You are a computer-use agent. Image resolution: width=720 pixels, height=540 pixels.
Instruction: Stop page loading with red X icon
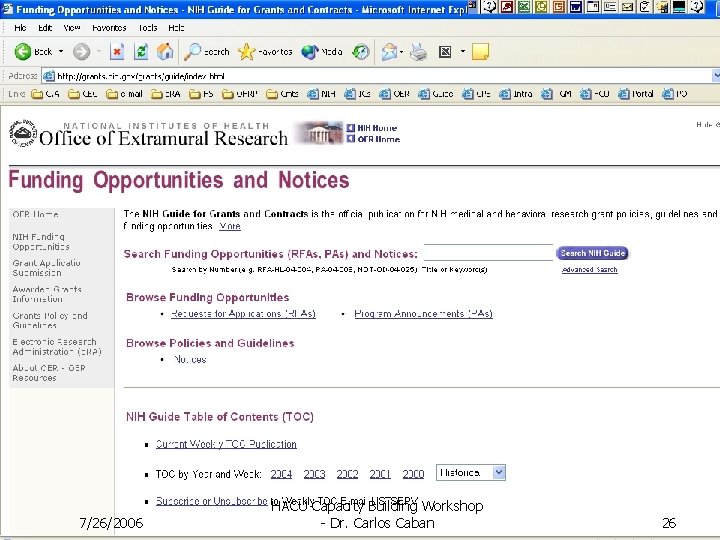117,51
